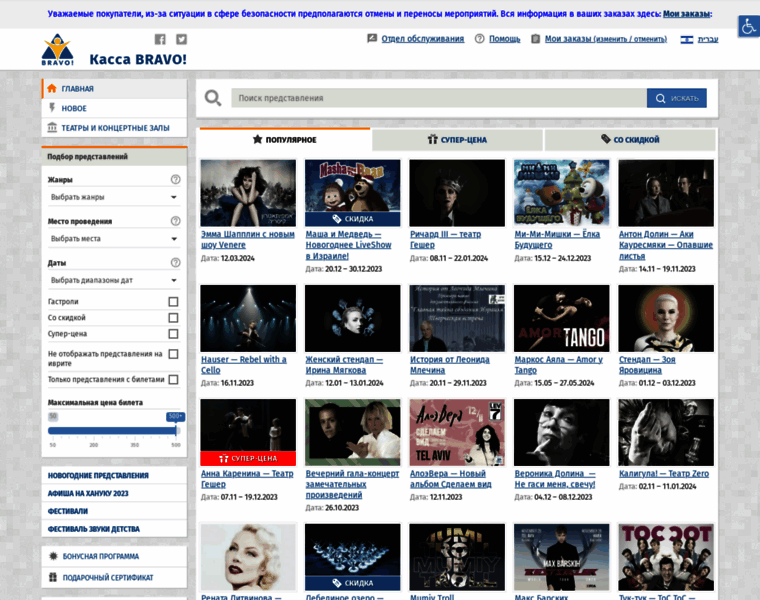Expand the Выбрать жанры dropdown
Screen dimensions: 760x600
tap(114, 197)
